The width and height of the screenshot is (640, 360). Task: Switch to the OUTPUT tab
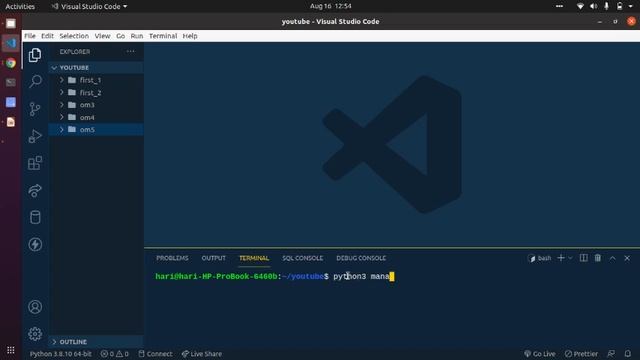pos(213,258)
